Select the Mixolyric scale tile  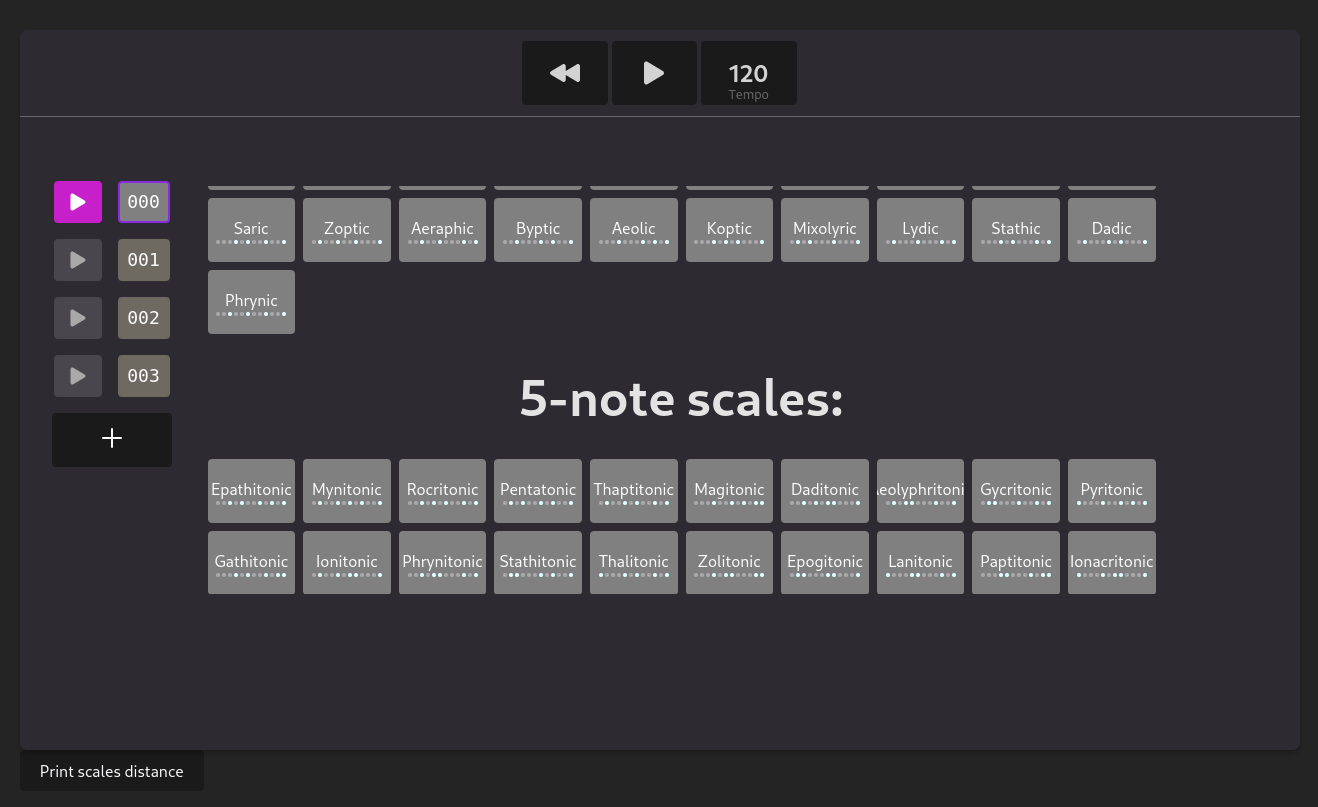(824, 230)
